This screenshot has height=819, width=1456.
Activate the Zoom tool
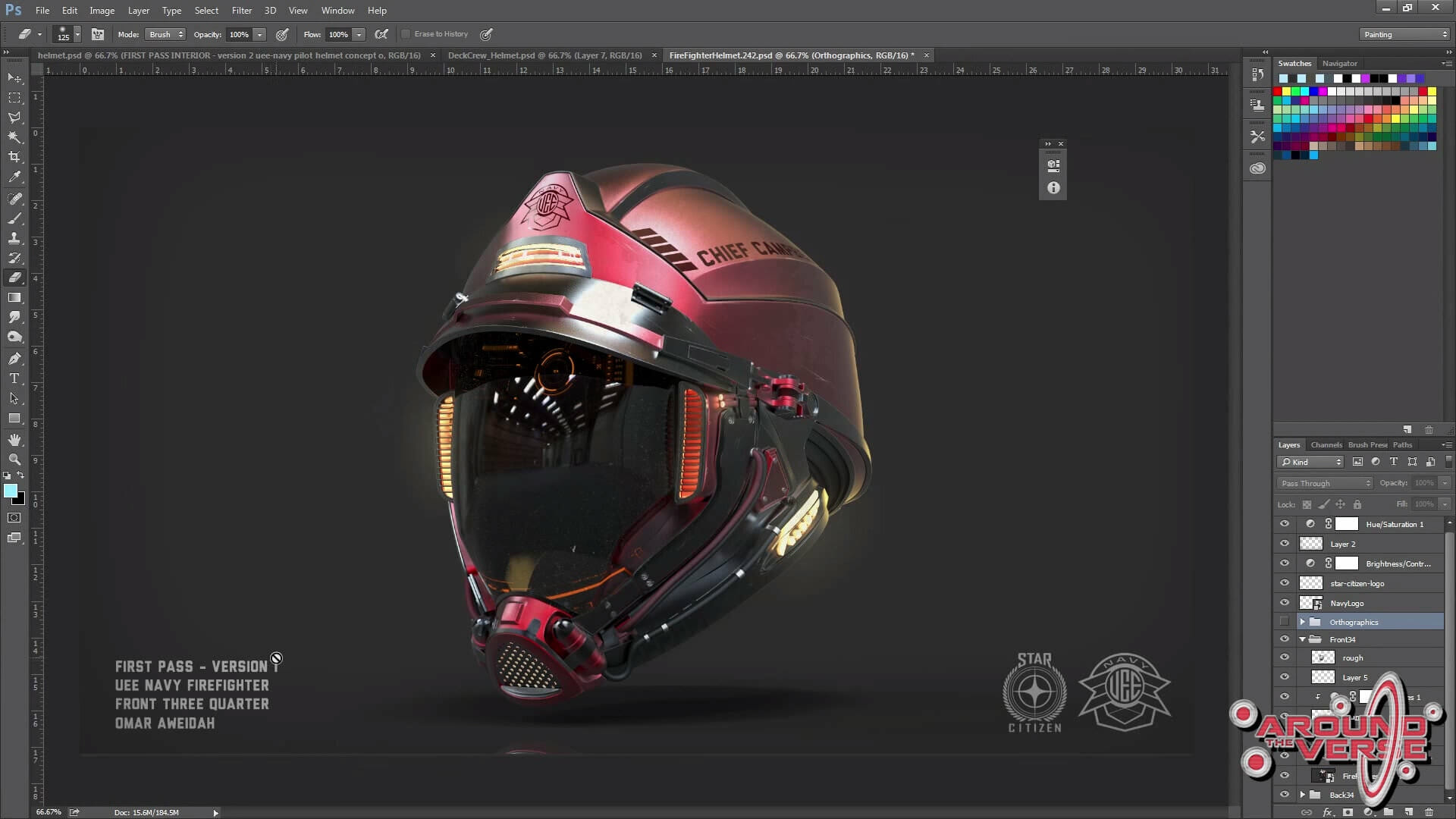click(14, 460)
